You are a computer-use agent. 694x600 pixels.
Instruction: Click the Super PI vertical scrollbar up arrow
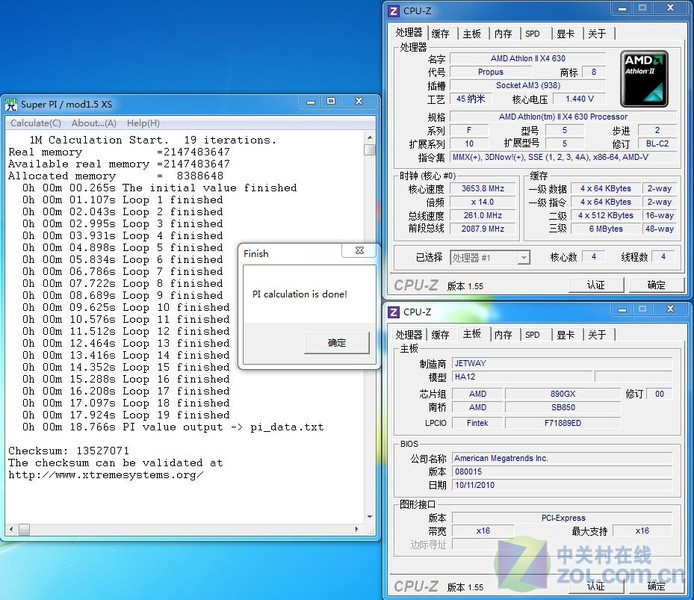(x=370, y=137)
